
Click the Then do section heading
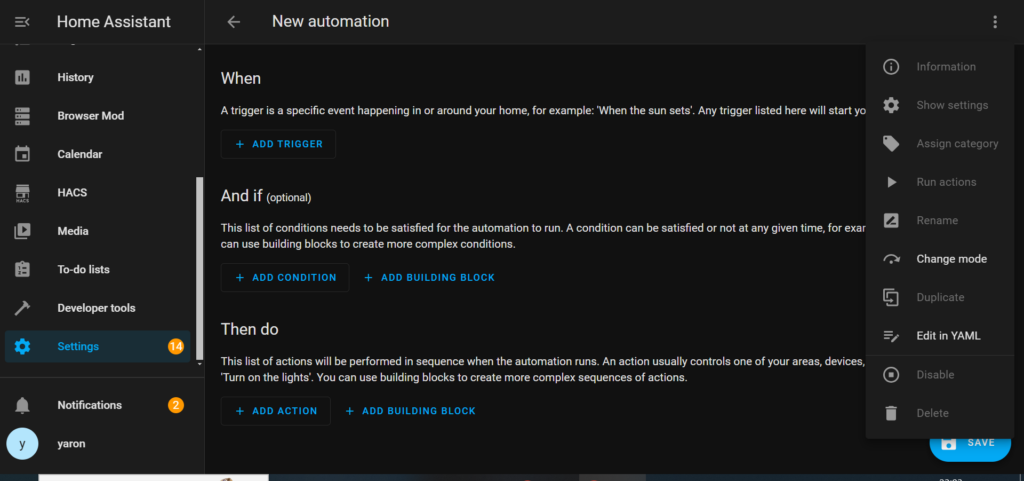[249, 330]
